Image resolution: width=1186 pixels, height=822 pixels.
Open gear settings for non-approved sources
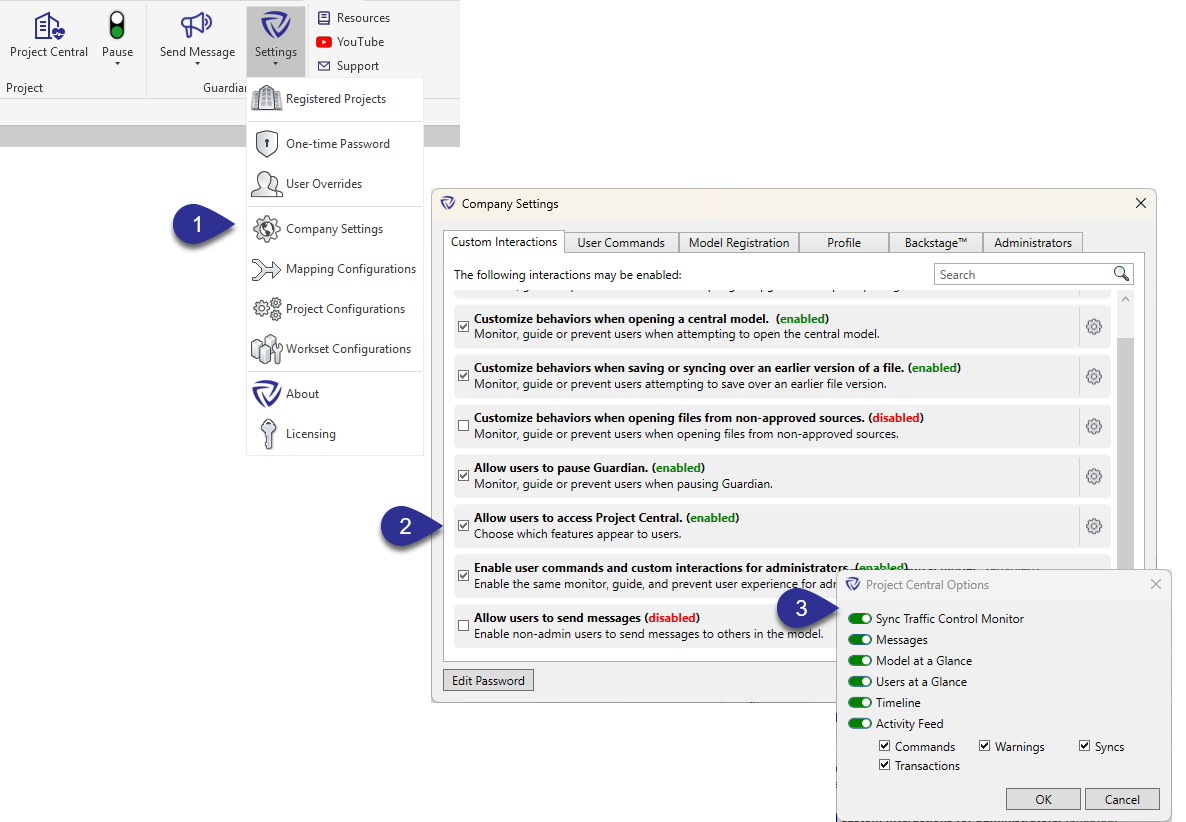[x=1094, y=427]
